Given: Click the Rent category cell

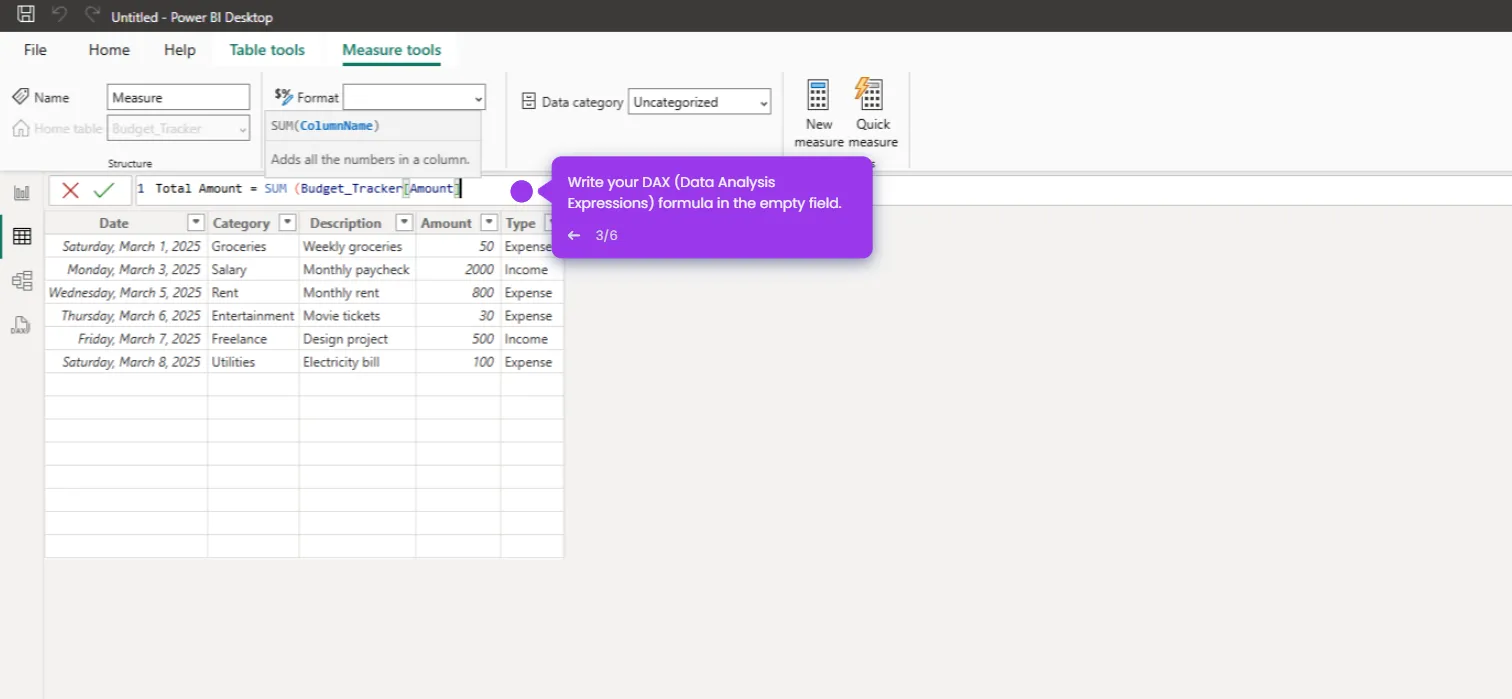Looking at the screenshot, I should tap(253, 292).
